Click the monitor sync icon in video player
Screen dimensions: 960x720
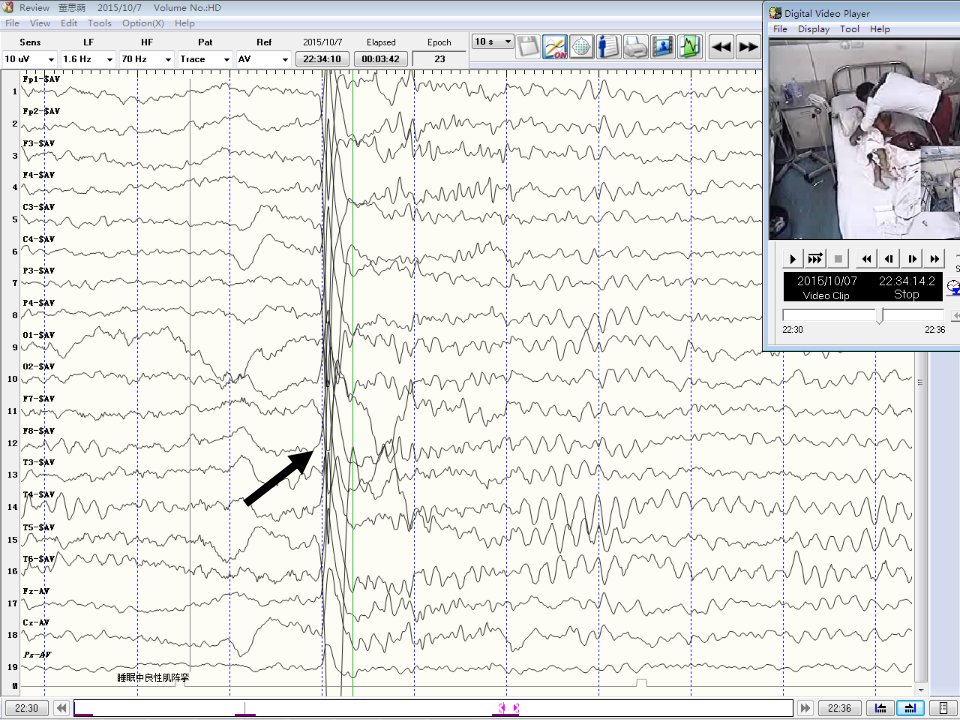coord(953,287)
